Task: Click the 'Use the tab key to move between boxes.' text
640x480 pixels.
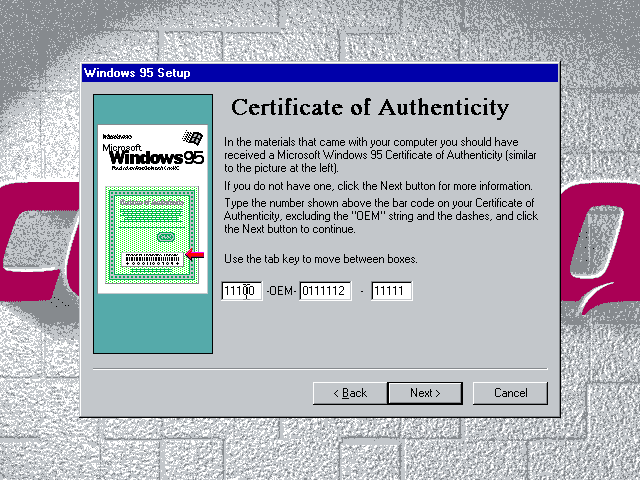Action: tap(320, 259)
